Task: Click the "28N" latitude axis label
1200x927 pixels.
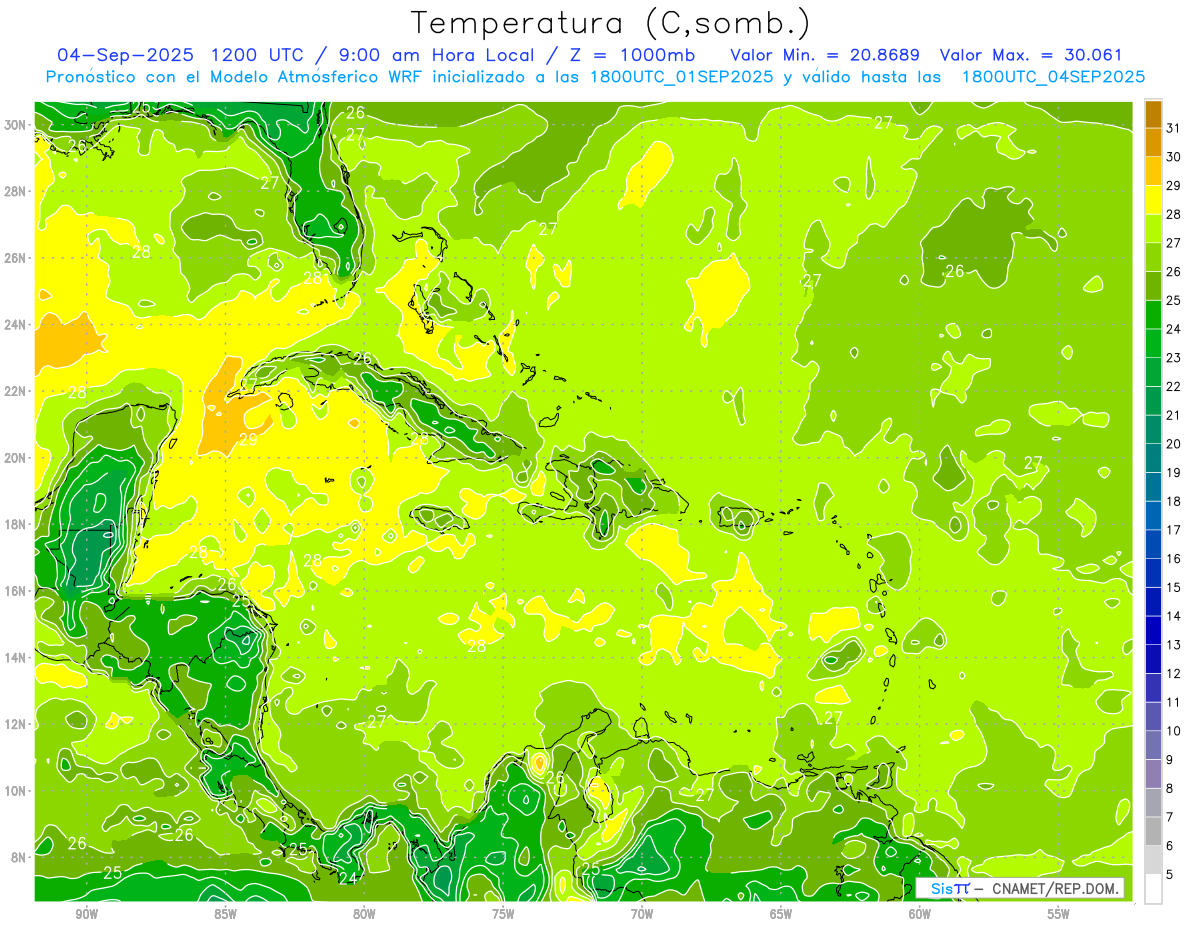Action: tap(15, 191)
